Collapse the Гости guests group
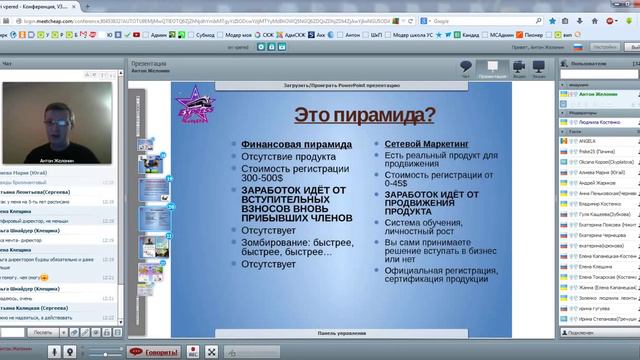 click(x=562, y=132)
